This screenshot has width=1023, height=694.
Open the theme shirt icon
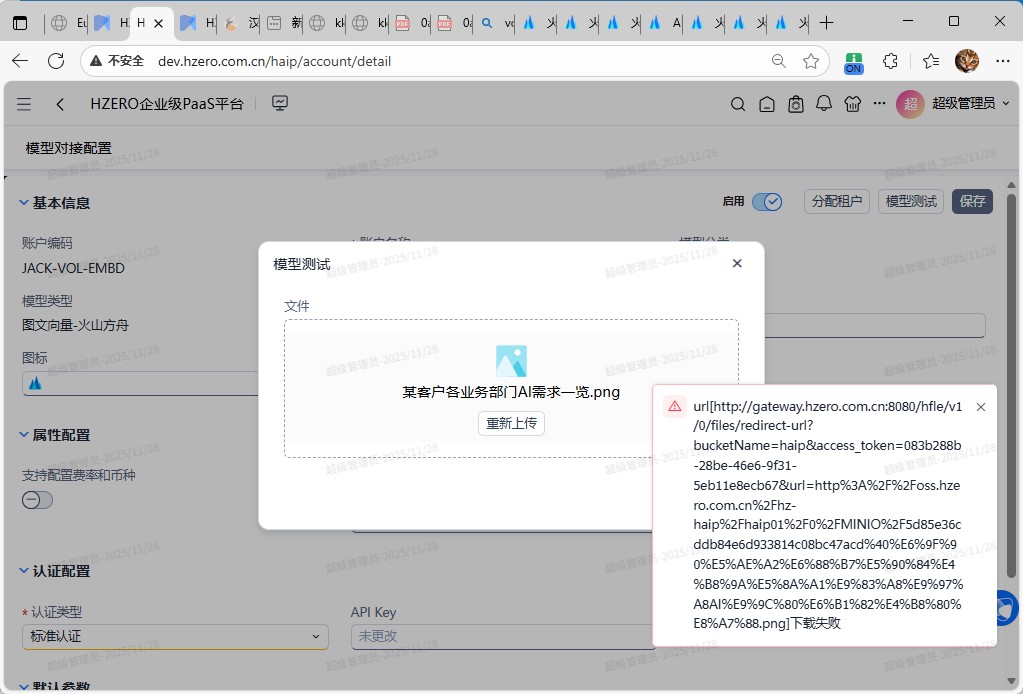(x=852, y=104)
